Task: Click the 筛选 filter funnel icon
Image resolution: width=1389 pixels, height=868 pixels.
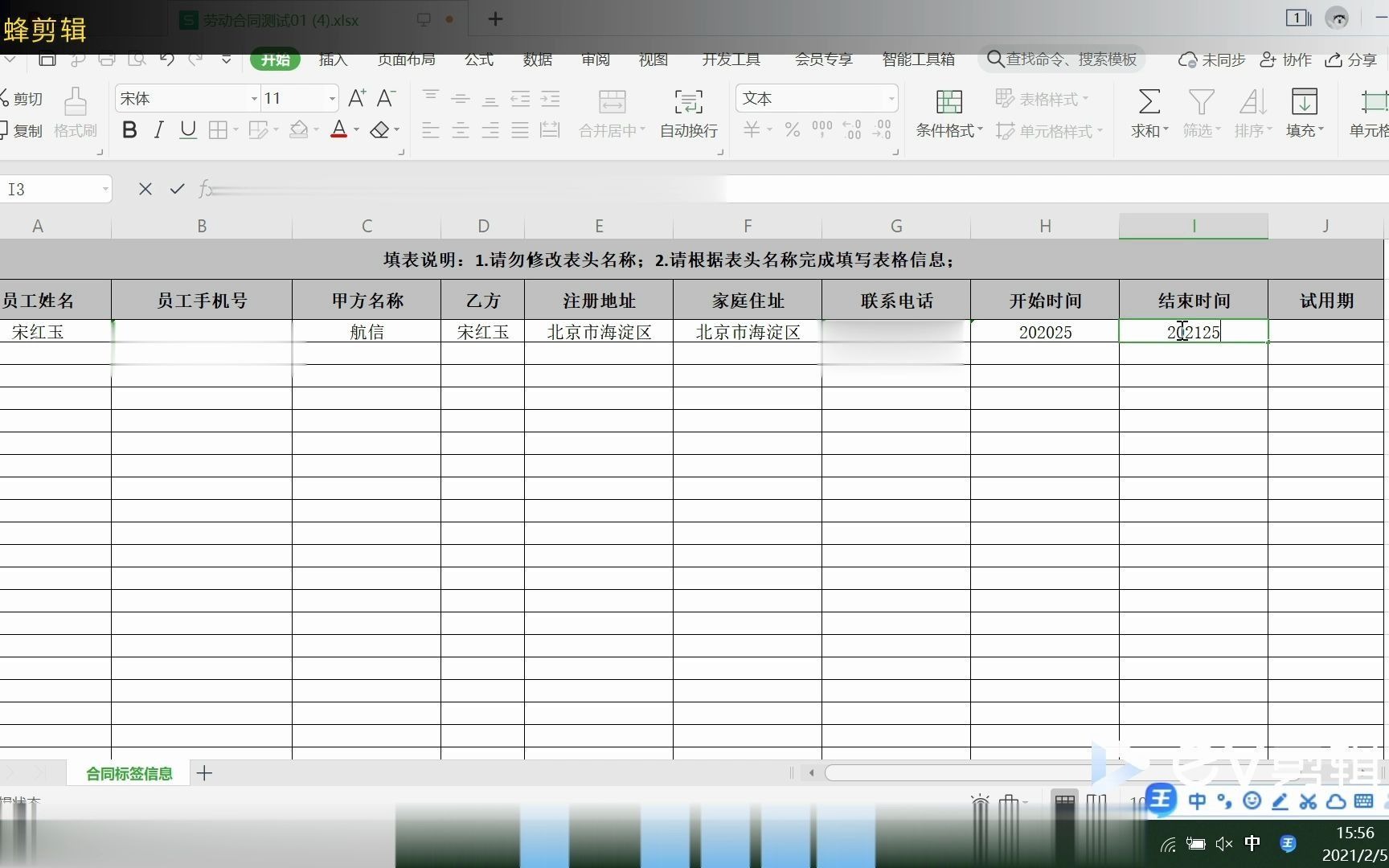Action: [1202, 113]
